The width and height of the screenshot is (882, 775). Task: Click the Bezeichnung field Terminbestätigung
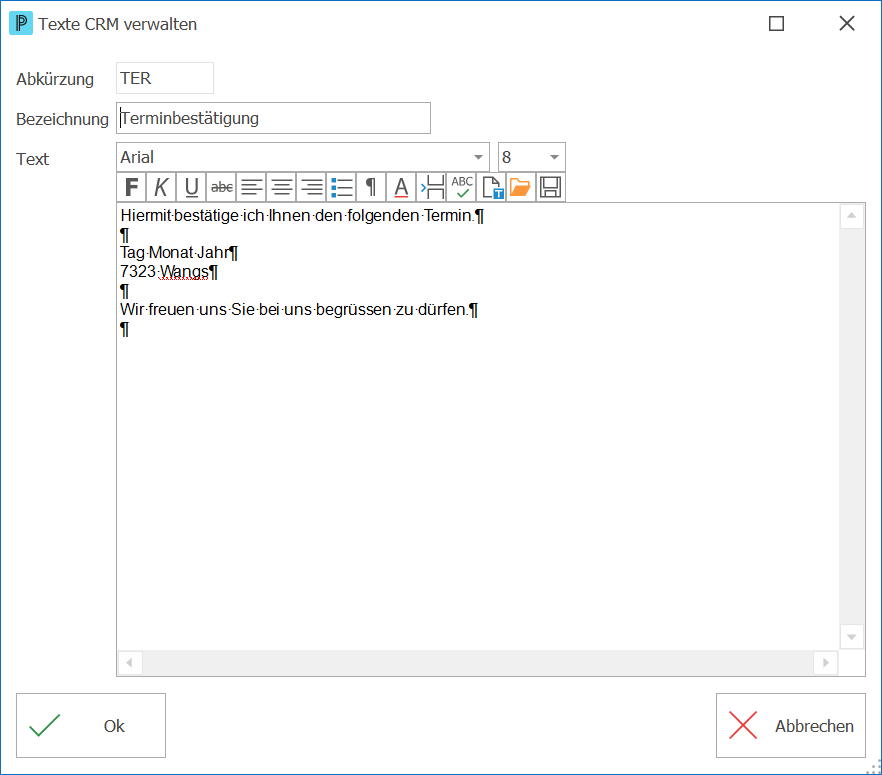[273, 118]
